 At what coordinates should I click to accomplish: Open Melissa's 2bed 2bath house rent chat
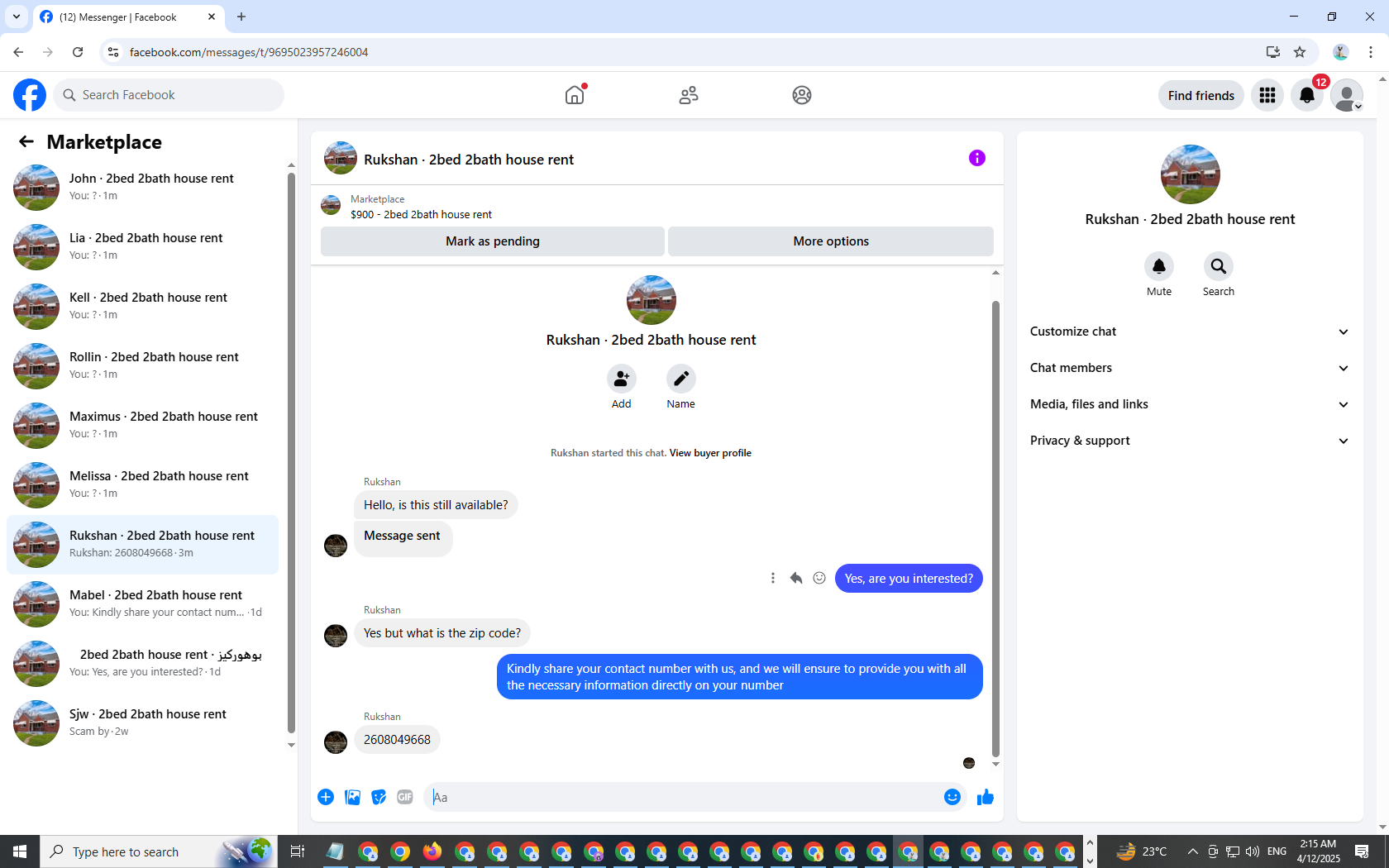[142, 485]
